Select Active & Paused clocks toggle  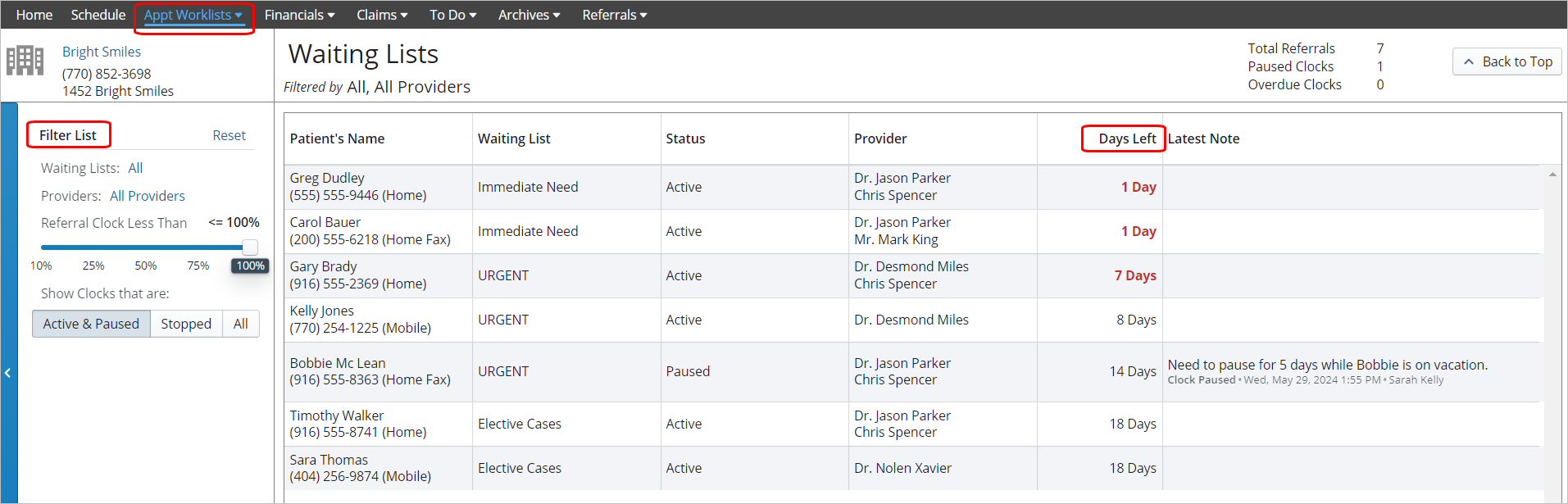click(91, 324)
